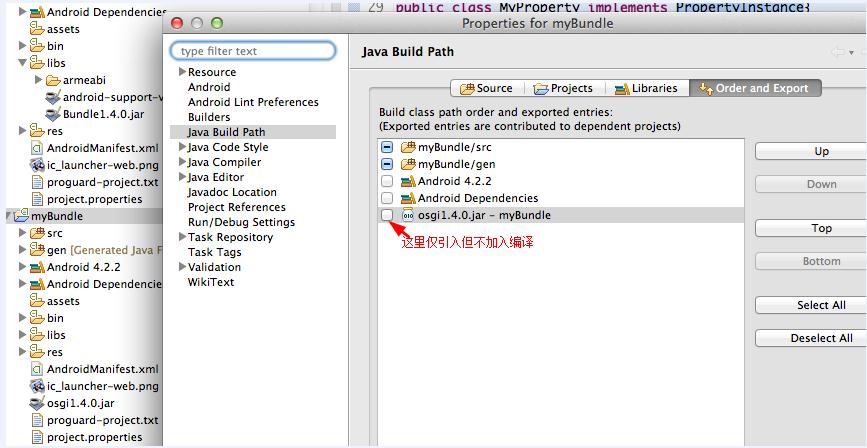
Task: Select Android in properties list
Action: click(x=209, y=87)
